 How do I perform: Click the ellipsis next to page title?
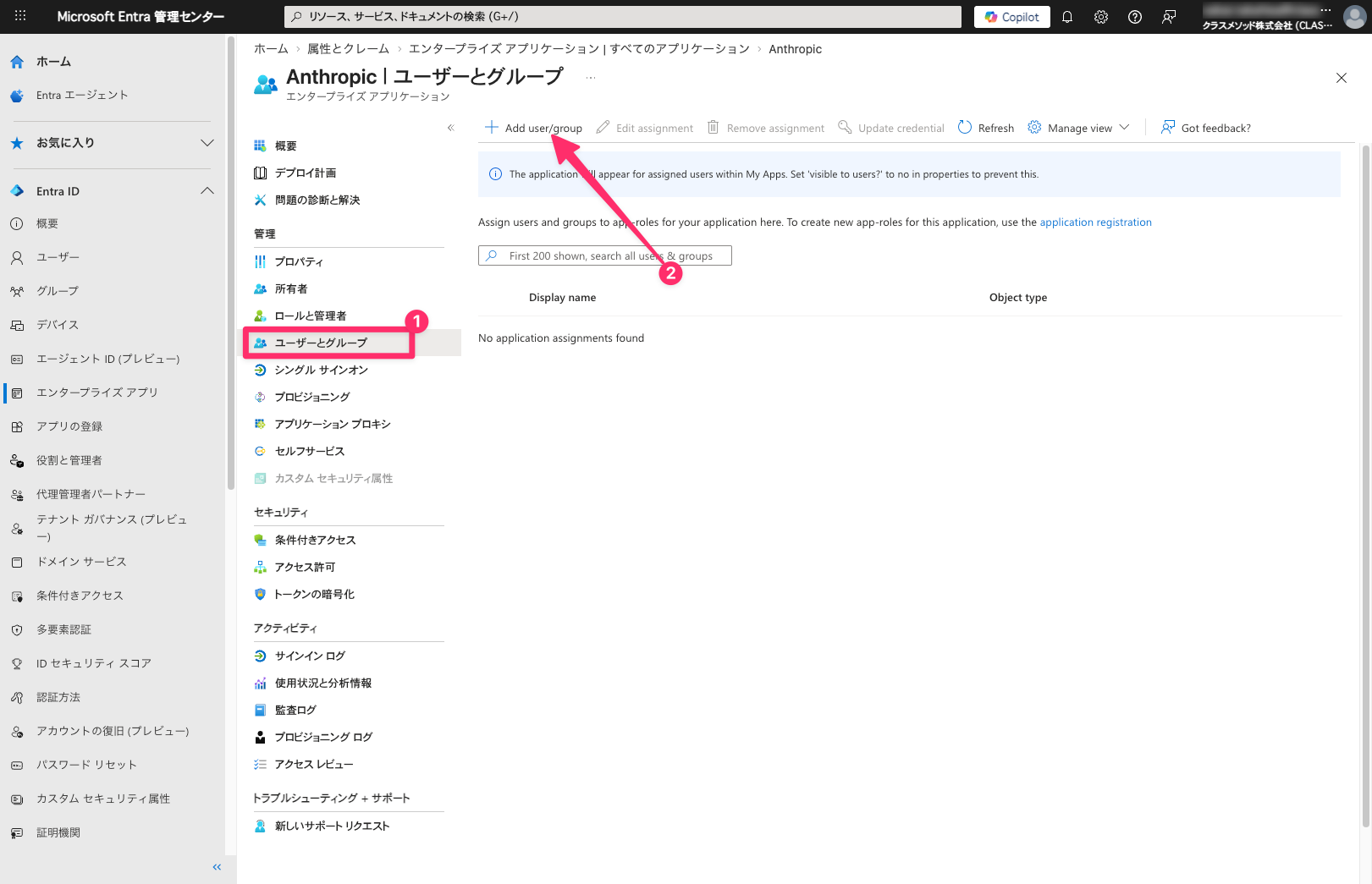pyautogui.click(x=590, y=78)
